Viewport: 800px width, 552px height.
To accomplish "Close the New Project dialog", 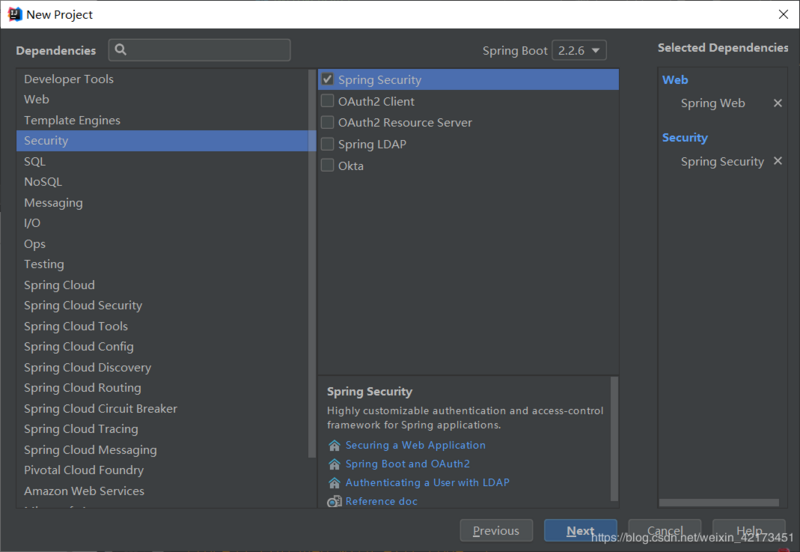I will (x=783, y=14).
